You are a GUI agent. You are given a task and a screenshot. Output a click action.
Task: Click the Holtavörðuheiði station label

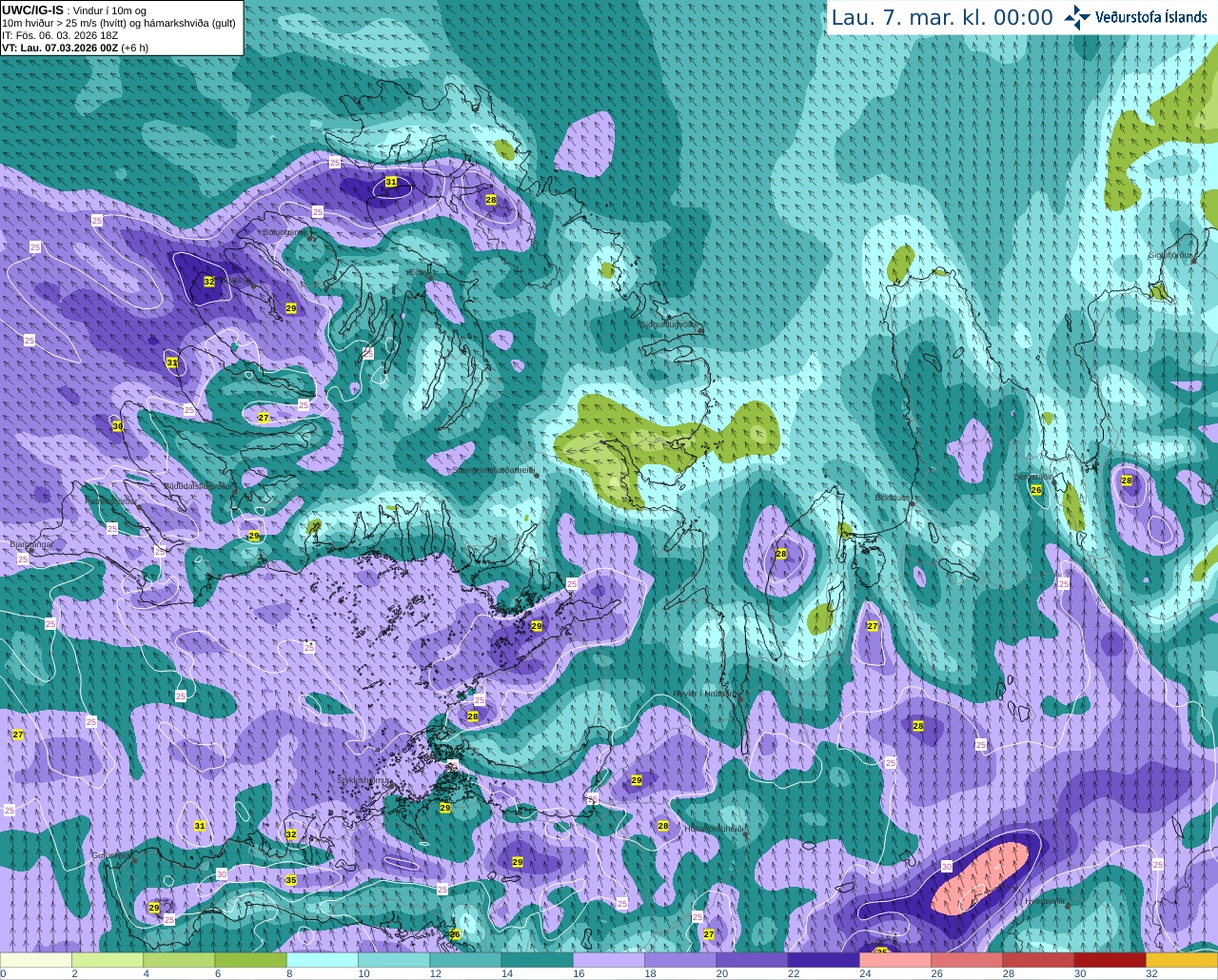pos(713,829)
